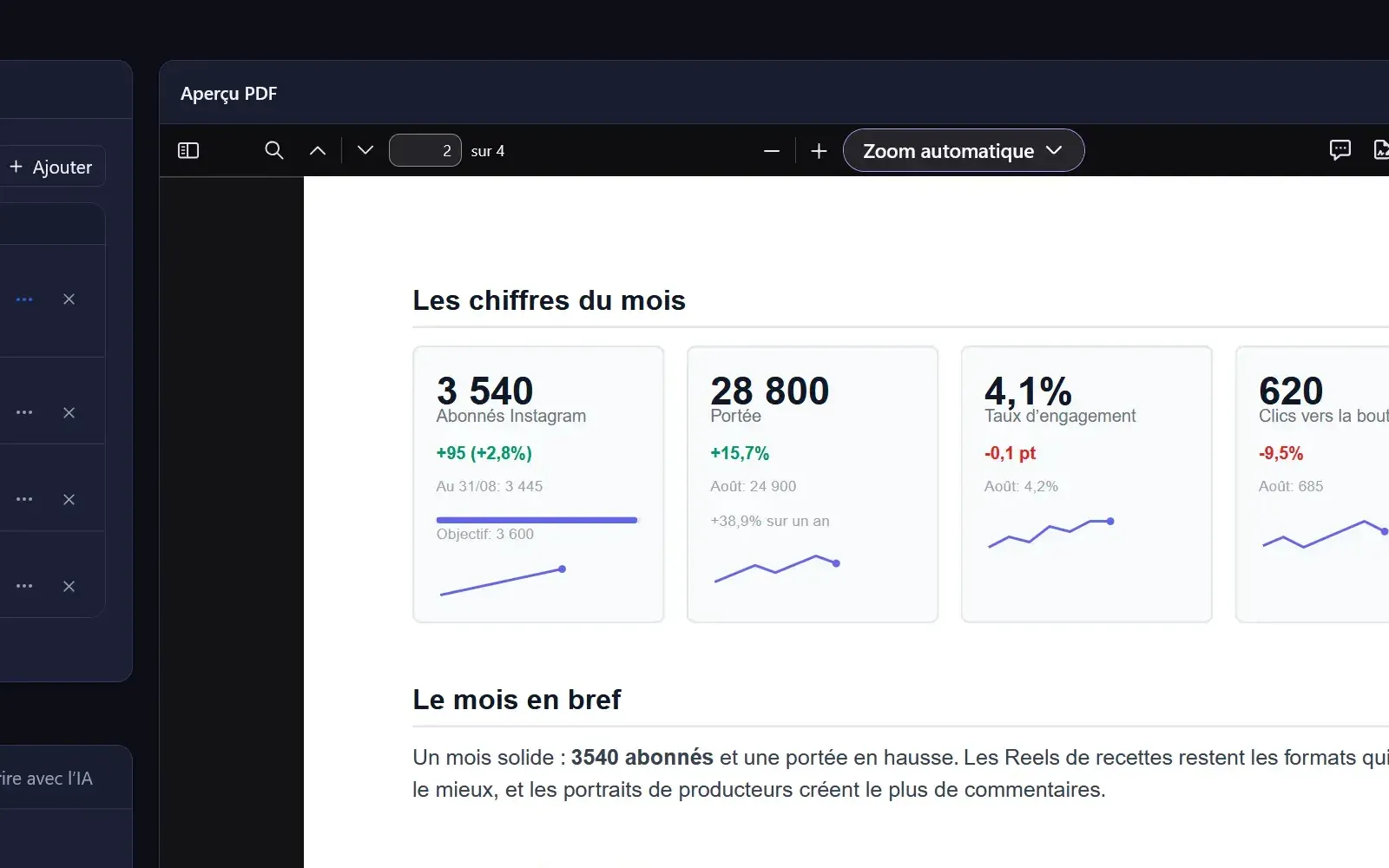This screenshot has height=868, width=1389.
Task: Open three-dots menu of third list row
Action: click(x=24, y=500)
